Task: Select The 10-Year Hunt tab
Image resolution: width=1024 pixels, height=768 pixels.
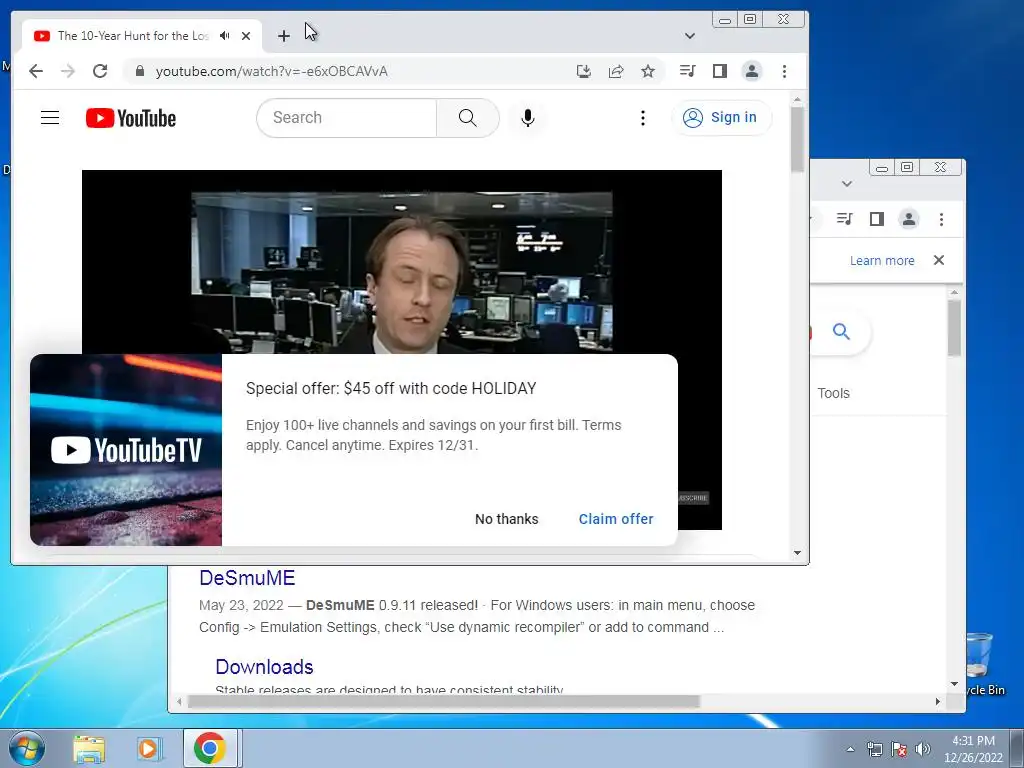Action: (133, 36)
